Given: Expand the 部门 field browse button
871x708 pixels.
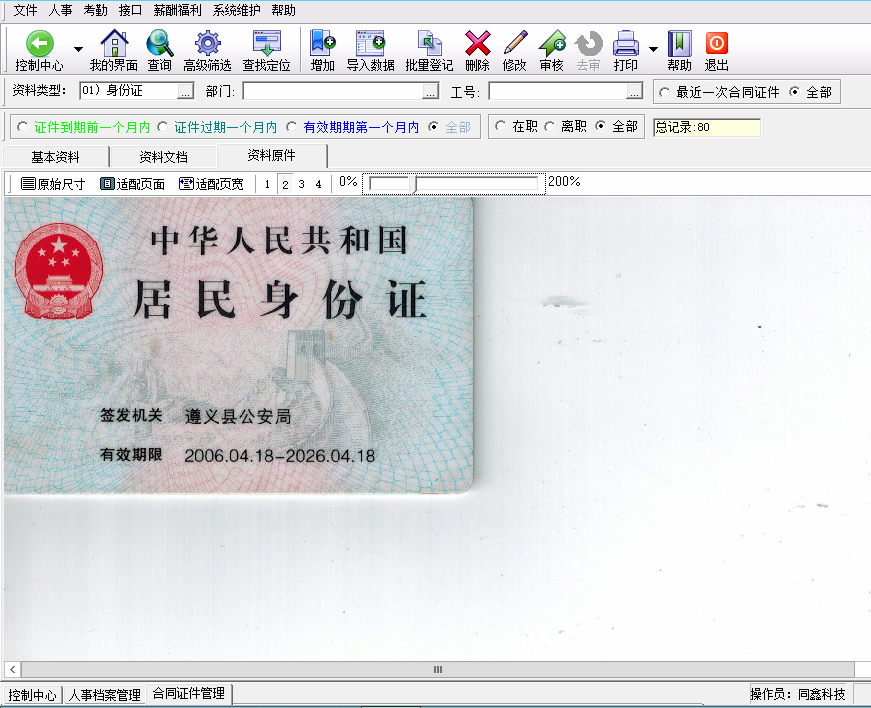Looking at the screenshot, I should 430,92.
